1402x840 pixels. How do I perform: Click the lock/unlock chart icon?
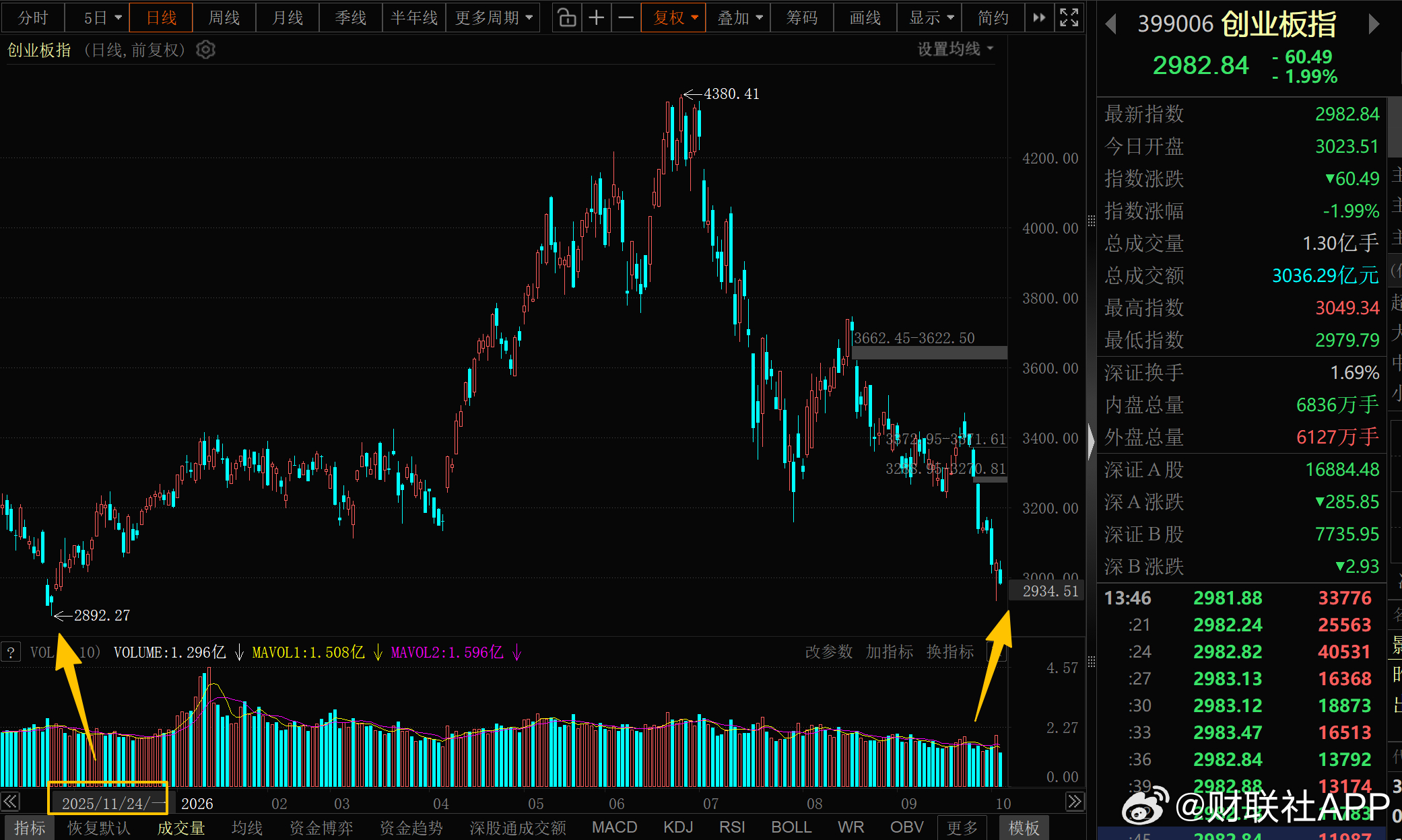point(567,18)
